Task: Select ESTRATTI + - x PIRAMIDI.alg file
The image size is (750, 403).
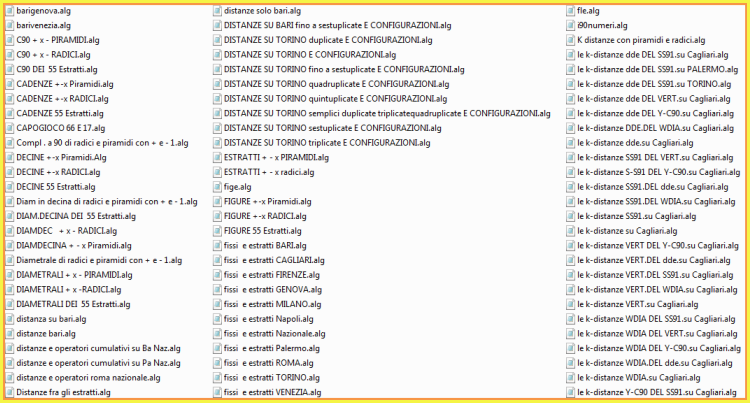Action: click(x=276, y=158)
